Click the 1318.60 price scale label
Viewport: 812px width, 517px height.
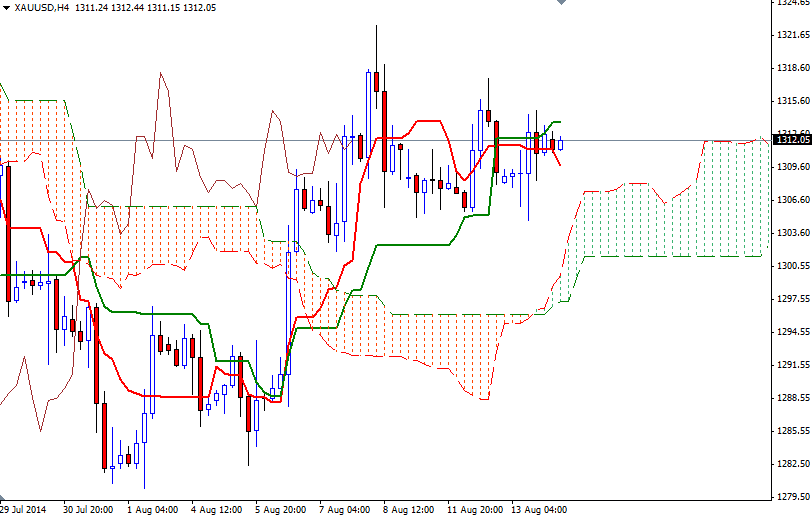(793, 68)
